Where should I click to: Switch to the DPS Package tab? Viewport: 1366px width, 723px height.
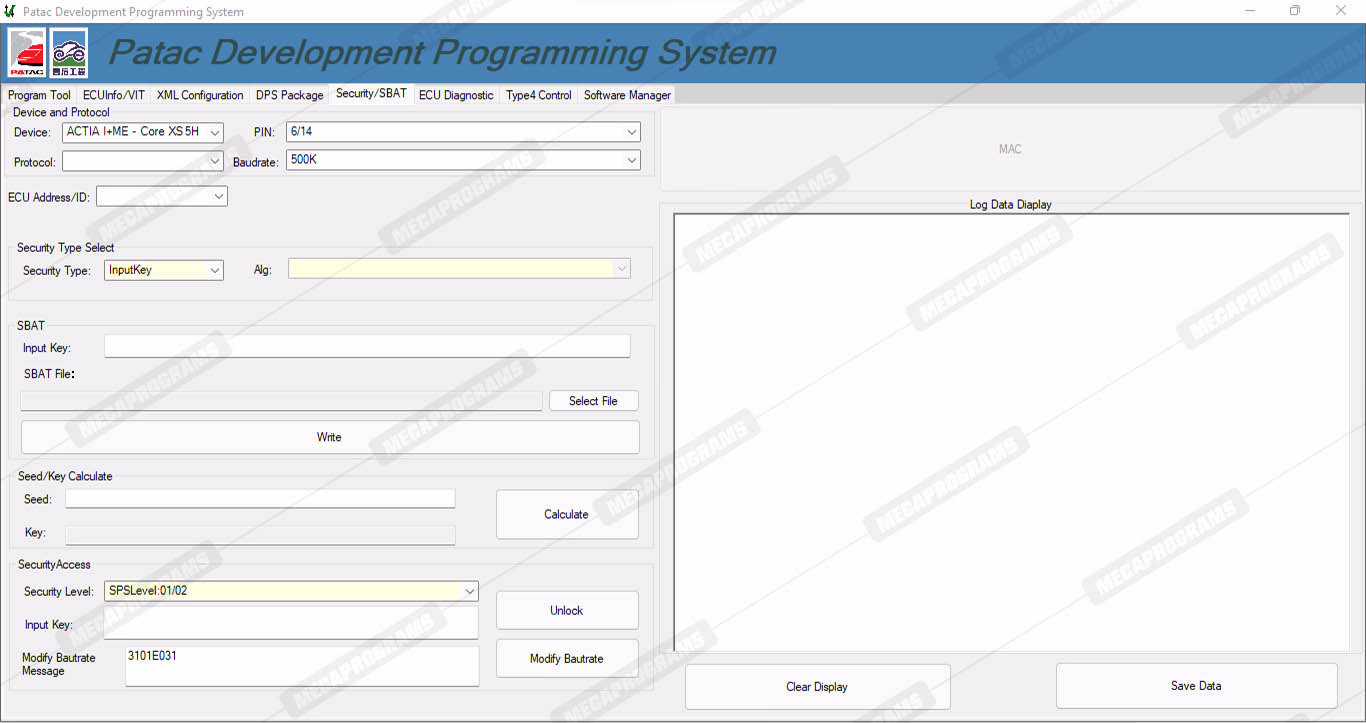tap(290, 95)
